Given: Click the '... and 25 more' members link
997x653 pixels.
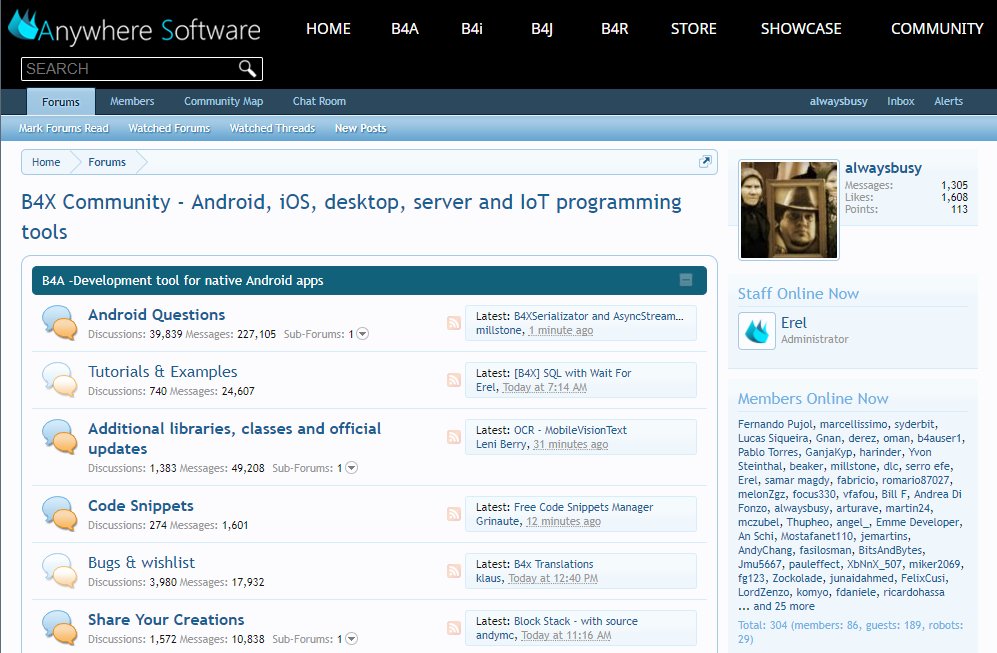Looking at the screenshot, I should 776,606.
